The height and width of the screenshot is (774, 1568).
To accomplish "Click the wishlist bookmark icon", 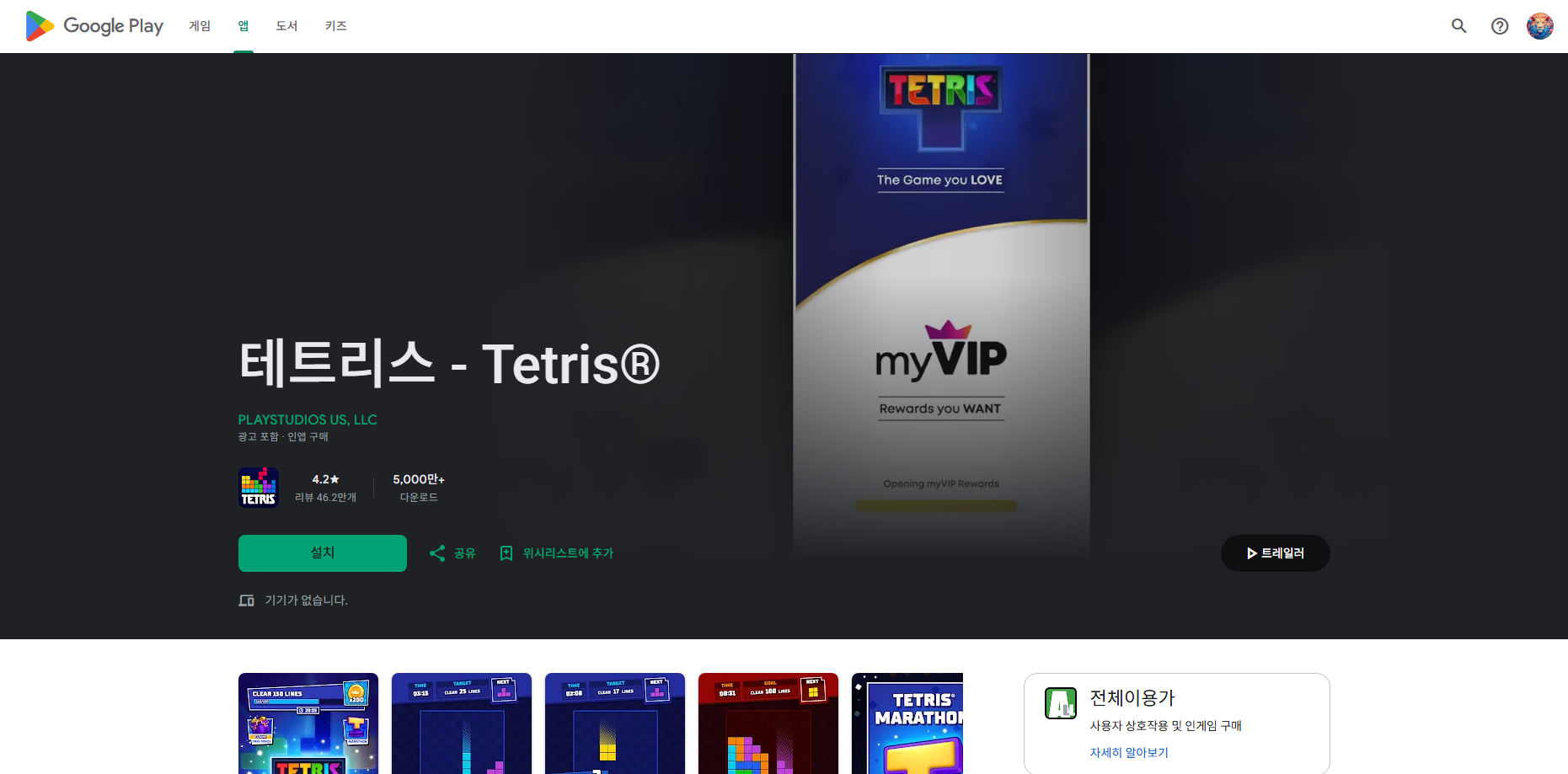I will pos(506,553).
